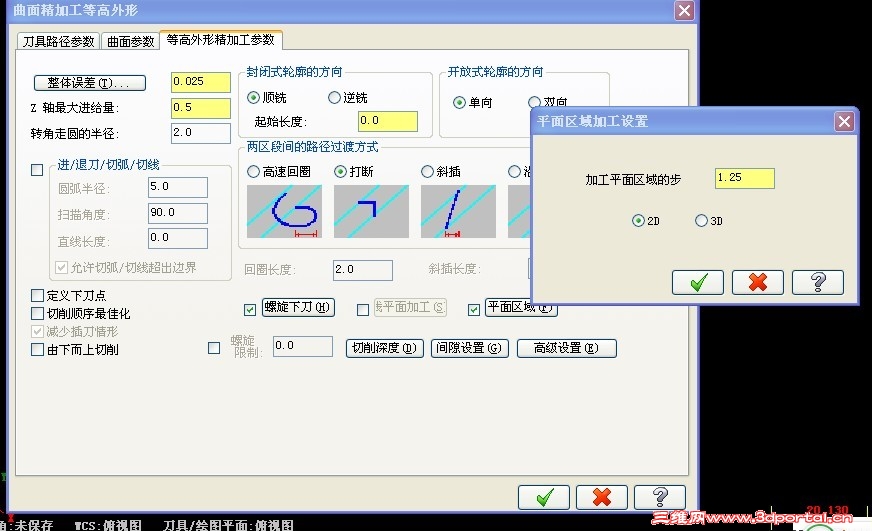This screenshot has height=531, width=872.
Task: Open the 整体误差(T)... settings button
Action: (90, 83)
